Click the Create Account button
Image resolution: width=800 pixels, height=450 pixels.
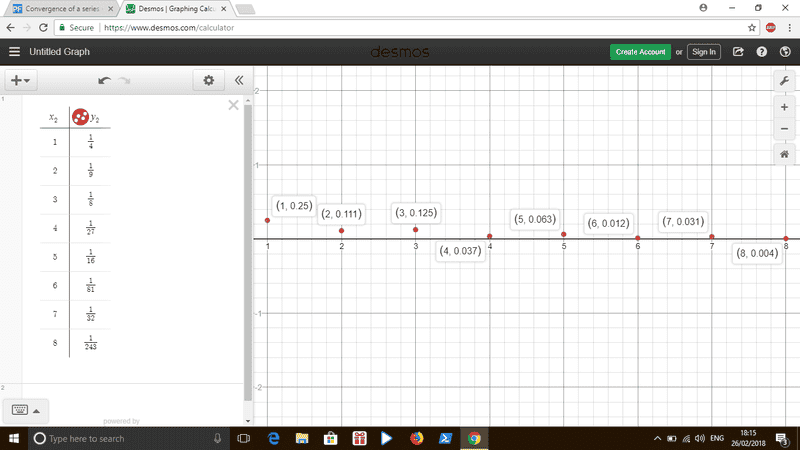point(640,52)
